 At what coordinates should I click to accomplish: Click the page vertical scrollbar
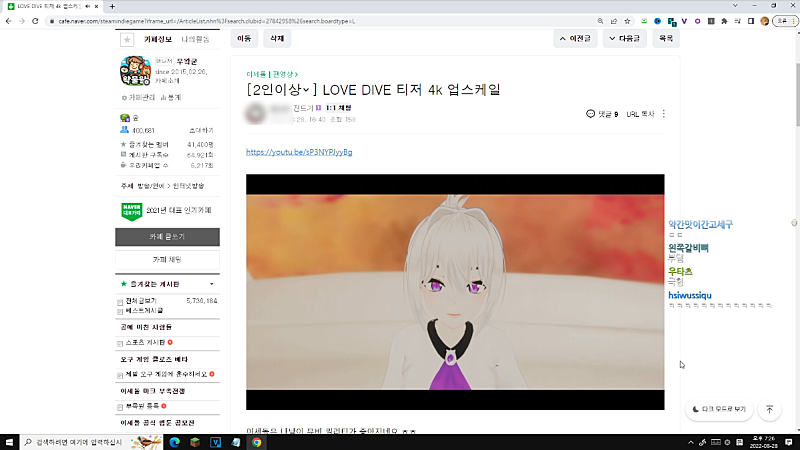coord(797,94)
